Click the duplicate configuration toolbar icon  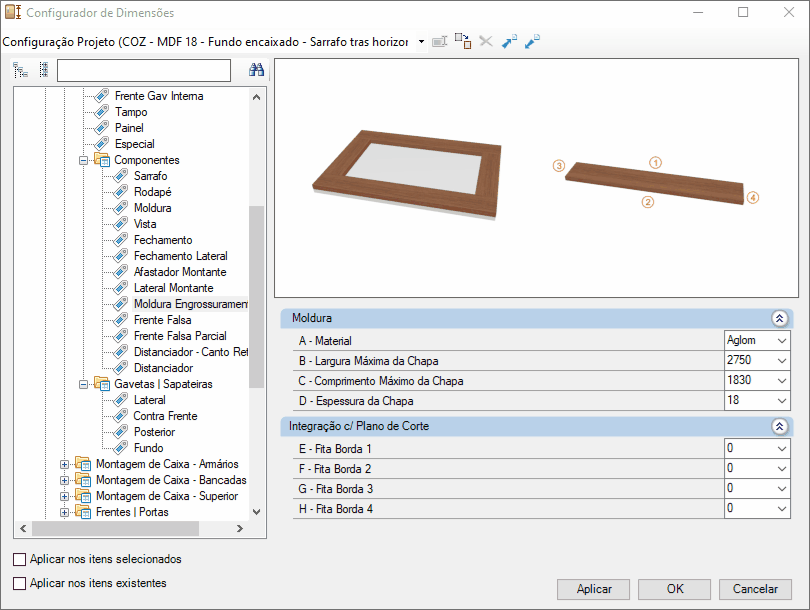pos(463,41)
